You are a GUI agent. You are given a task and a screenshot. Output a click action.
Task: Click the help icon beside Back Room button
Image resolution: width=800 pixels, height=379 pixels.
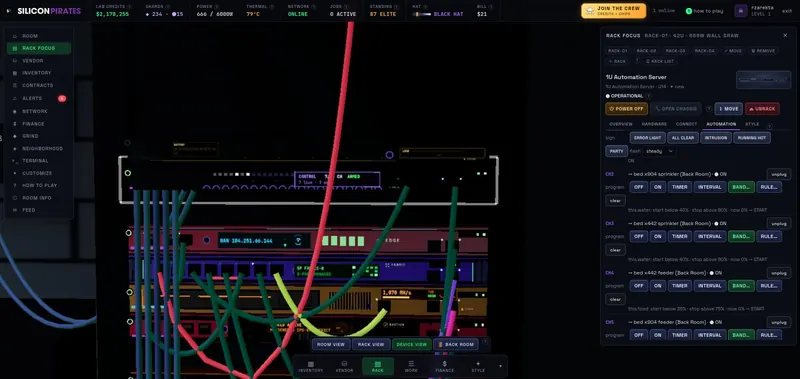click(x=485, y=342)
